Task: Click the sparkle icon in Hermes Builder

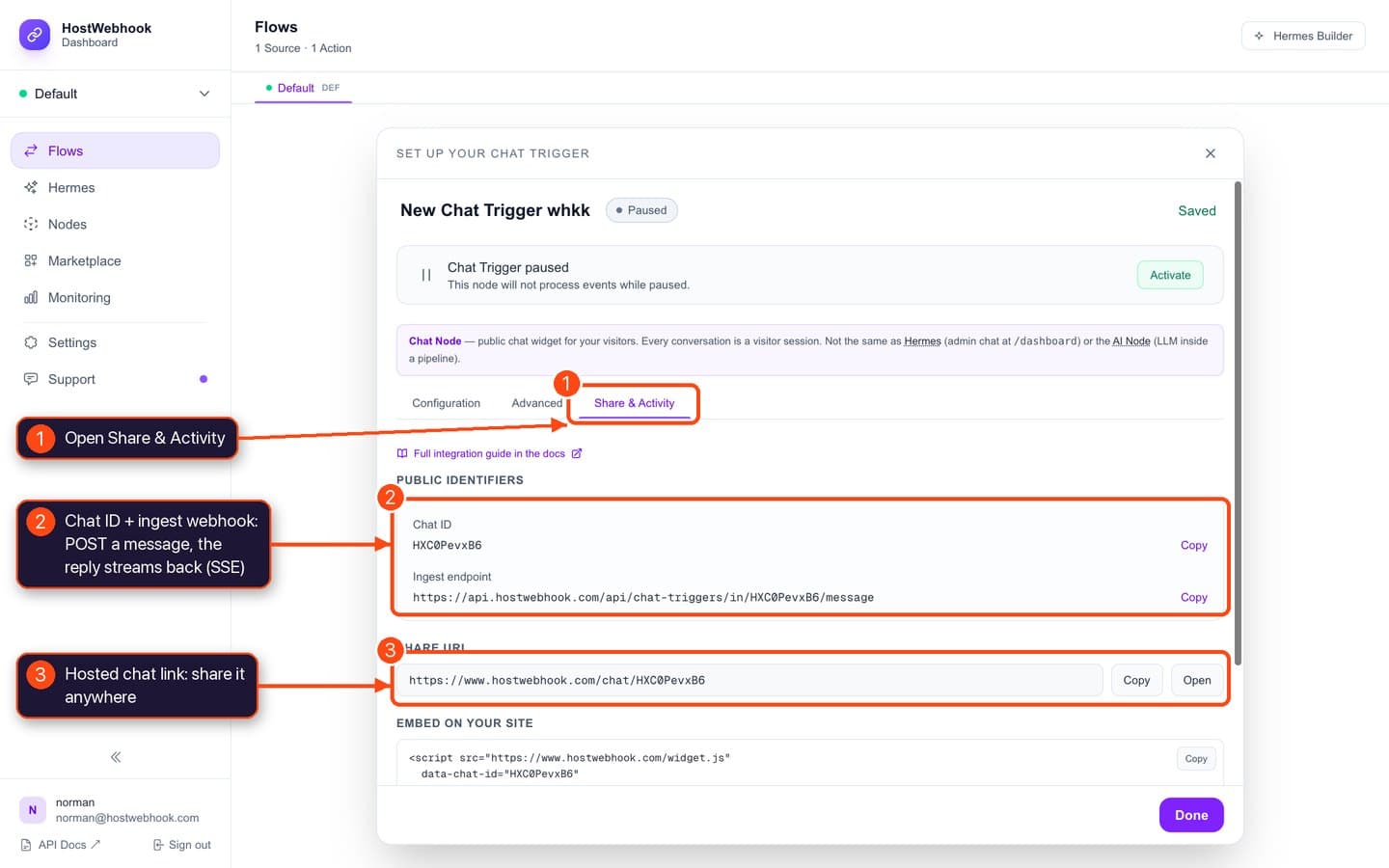Action: (1259, 36)
